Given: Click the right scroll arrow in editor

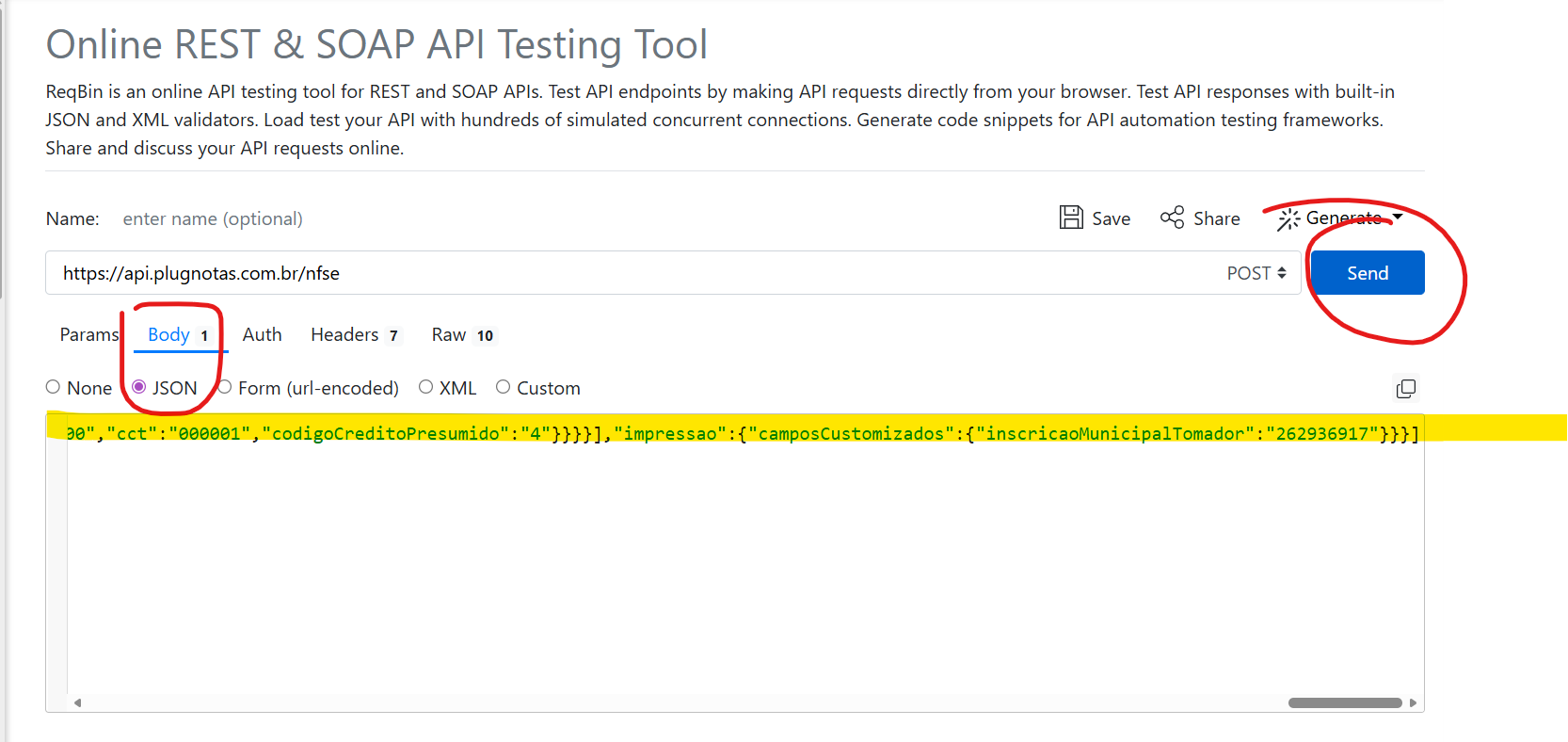Looking at the screenshot, I should [1413, 702].
